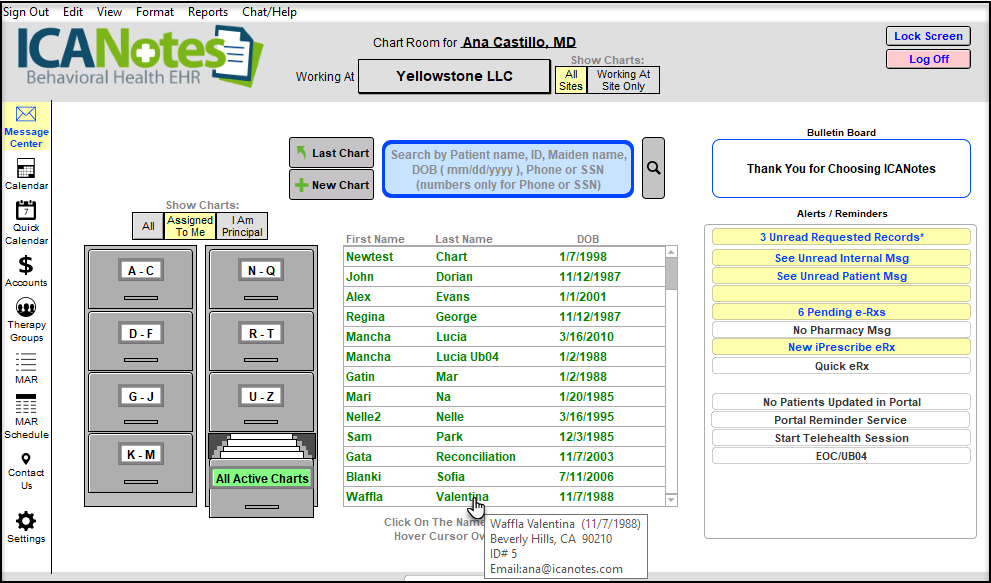
Task: Open the A - C file drawer
Action: [141, 271]
